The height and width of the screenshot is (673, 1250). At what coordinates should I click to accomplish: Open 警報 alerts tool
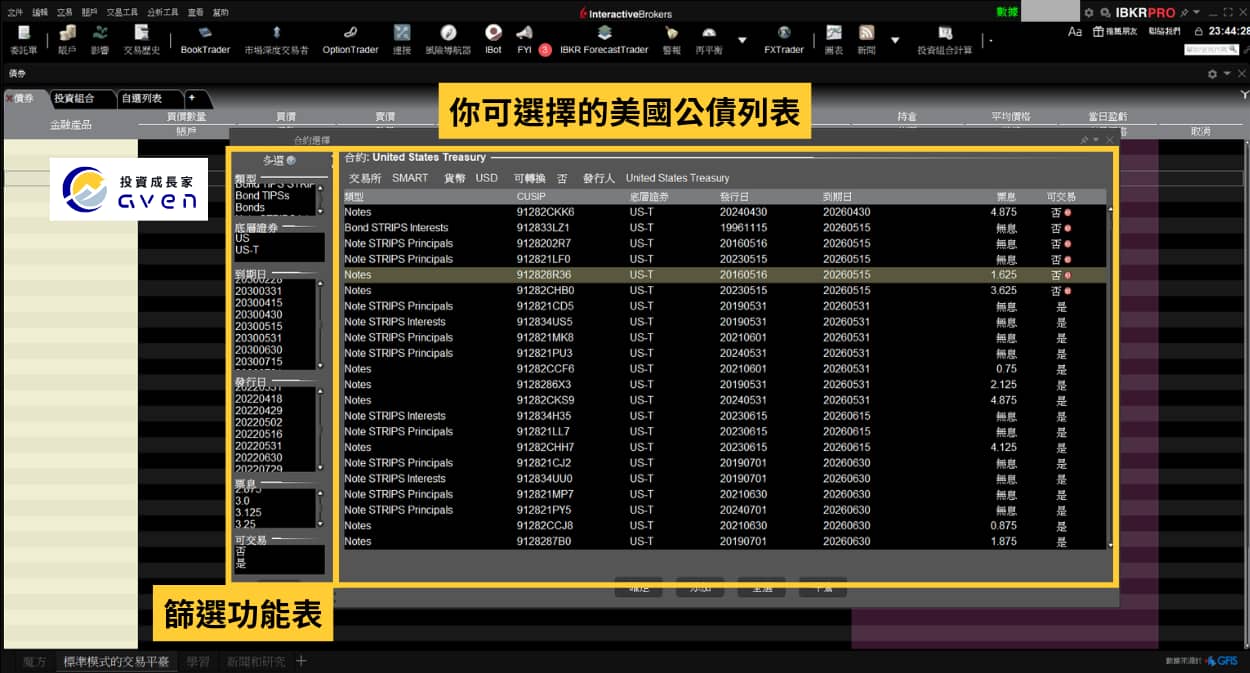point(671,39)
